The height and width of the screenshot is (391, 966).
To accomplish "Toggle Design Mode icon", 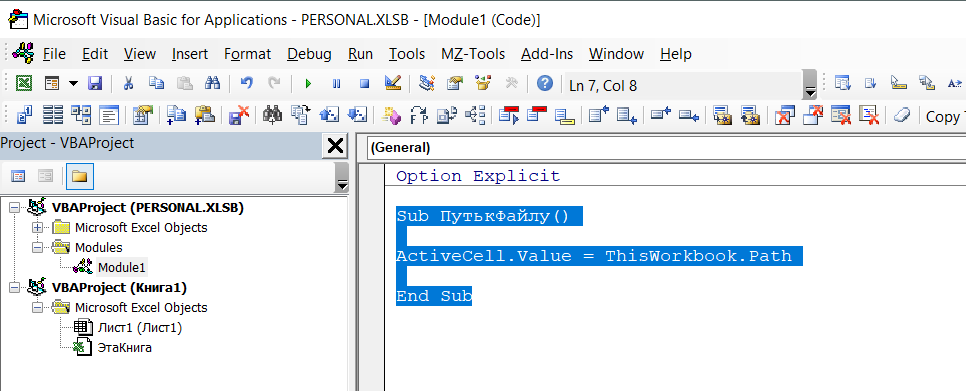I will (393, 83).
